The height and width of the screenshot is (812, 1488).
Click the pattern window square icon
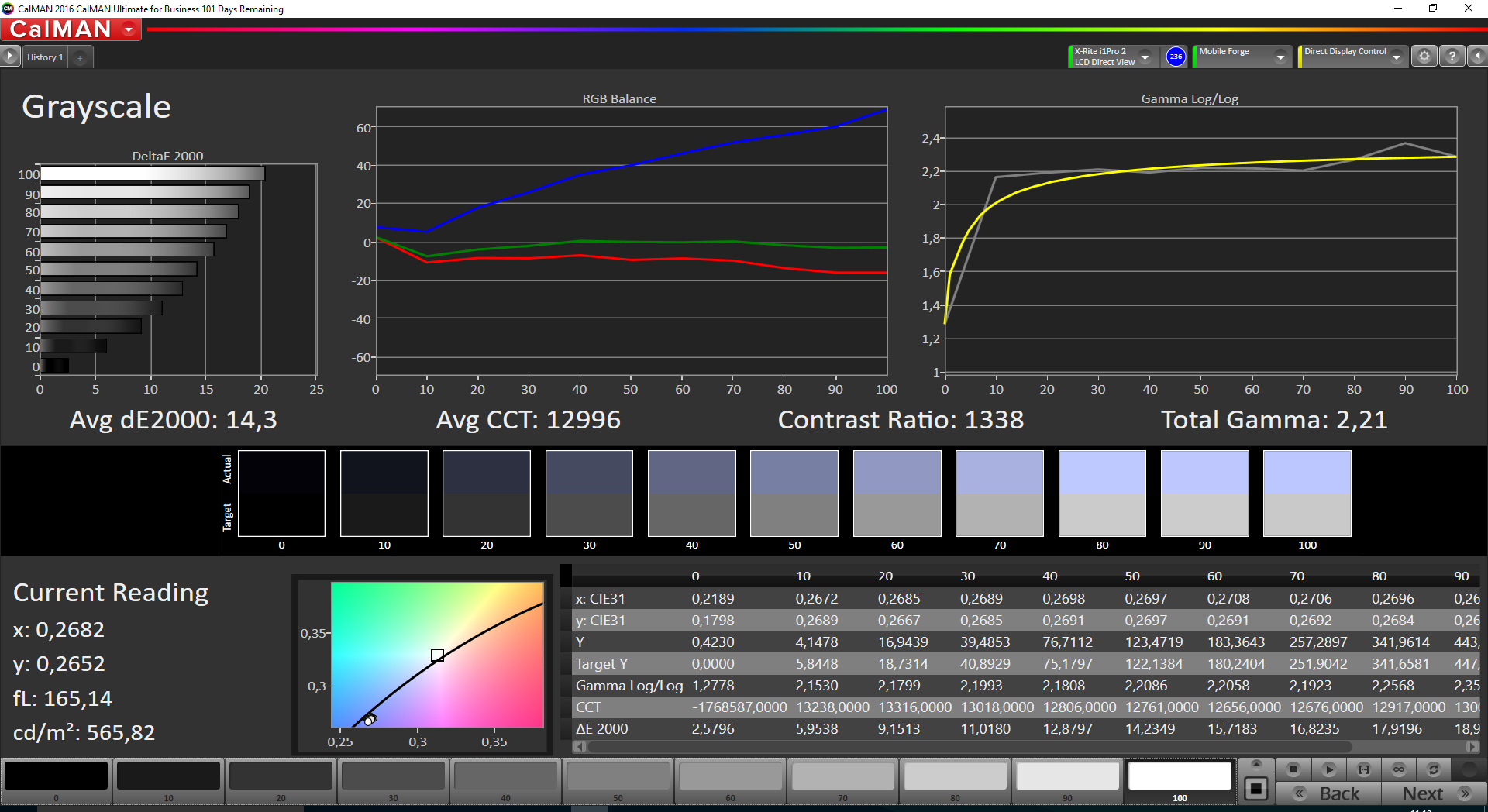(1256, 790)
